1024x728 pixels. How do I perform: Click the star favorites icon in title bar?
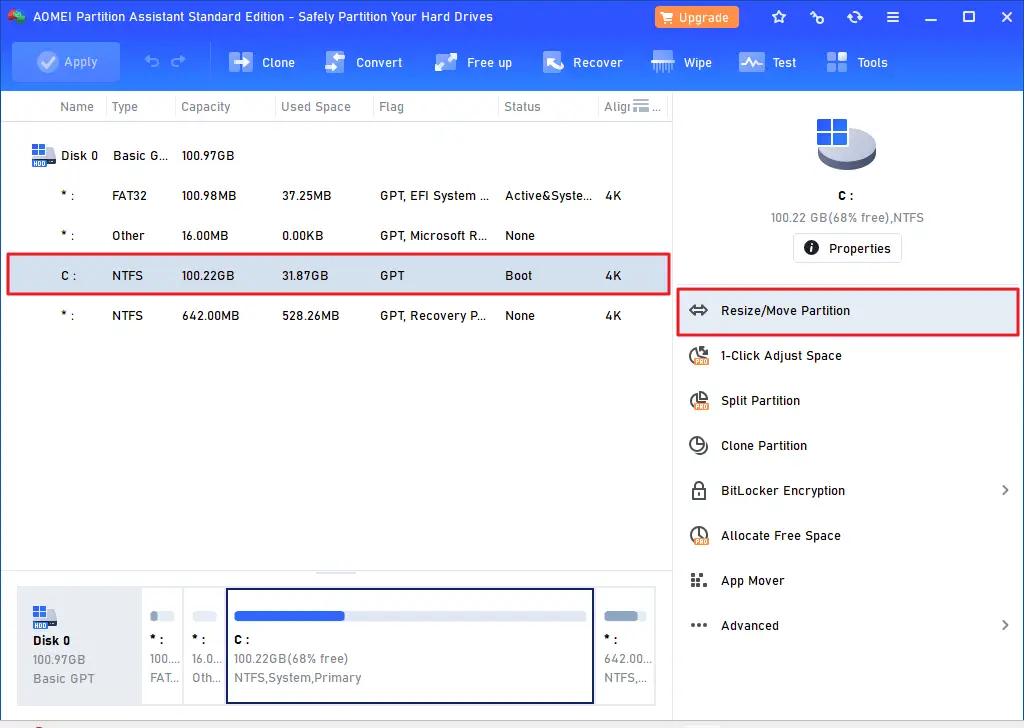pos(778,18)
